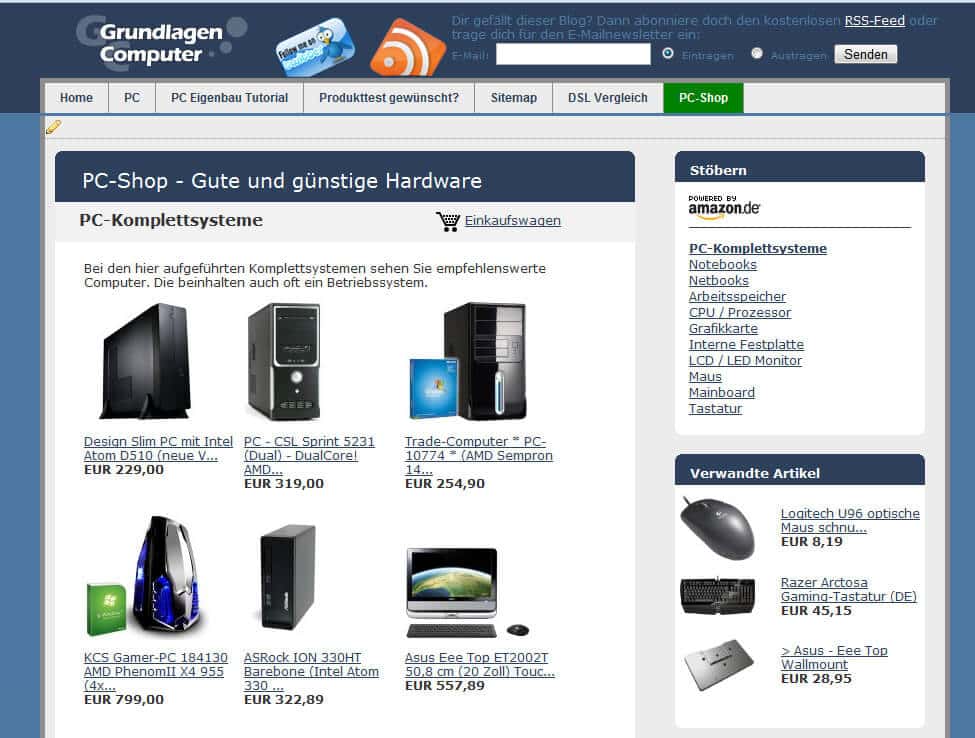Go to PC Eigenbau Tutorial tab
The width and height of the screenshot is (975, 738).
pyautogui.click(x=229, y=98)
